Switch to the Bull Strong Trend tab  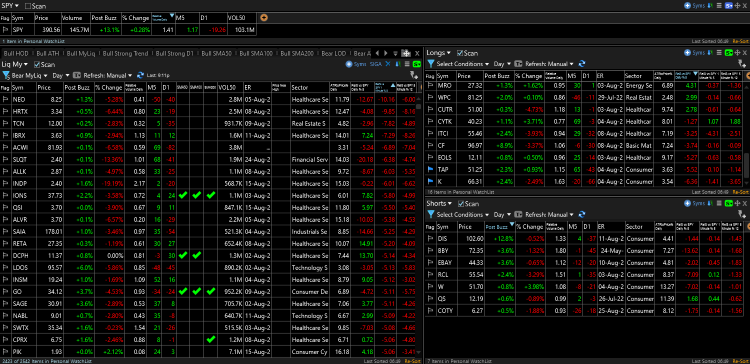125,53
